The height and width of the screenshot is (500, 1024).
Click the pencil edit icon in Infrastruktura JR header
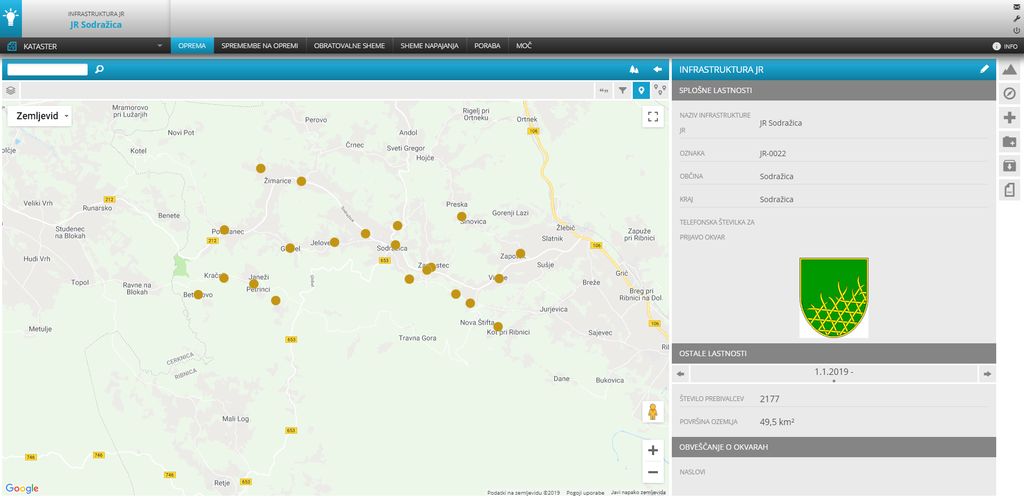point(985,70)
